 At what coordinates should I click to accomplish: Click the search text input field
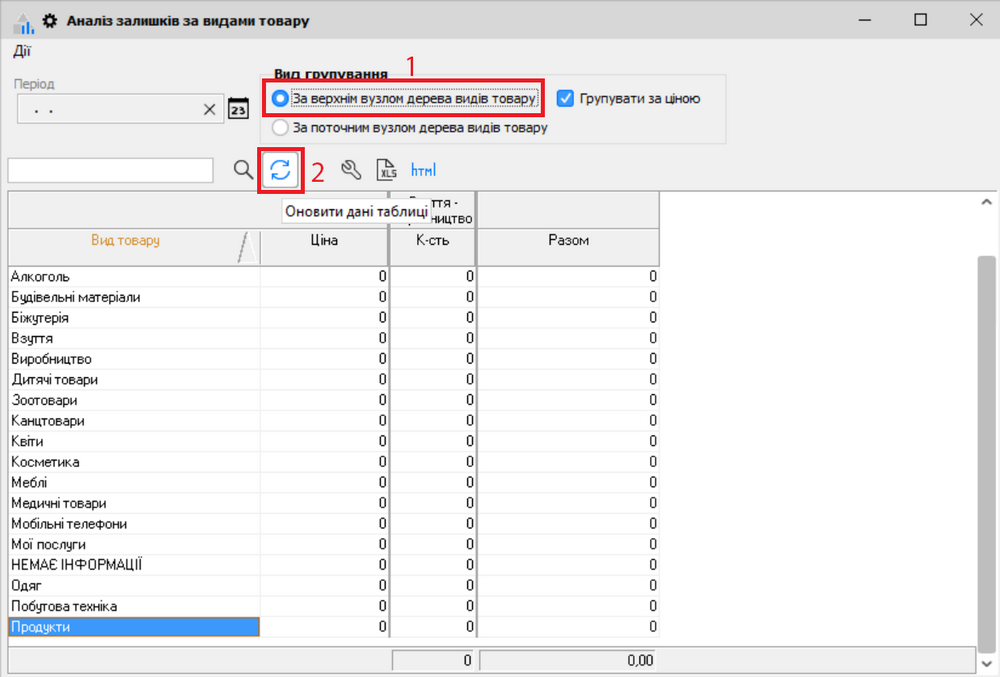(110, 170)
